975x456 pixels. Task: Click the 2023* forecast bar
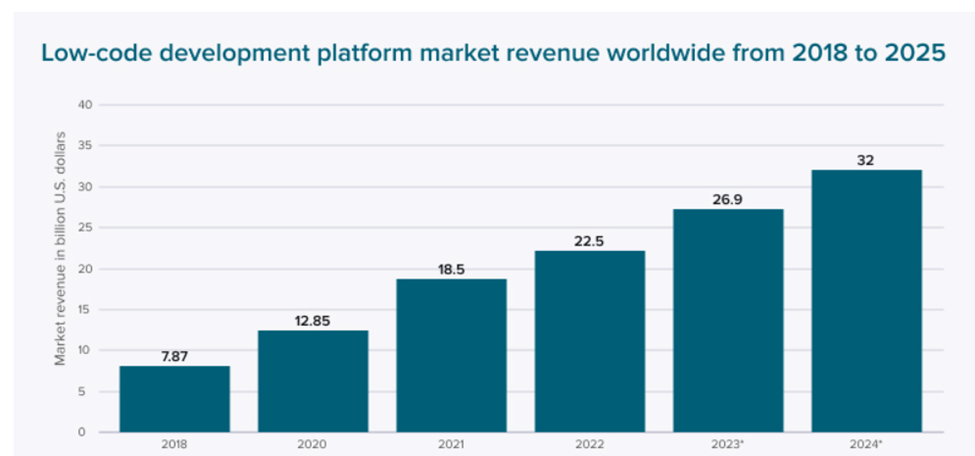pos(728,320)
